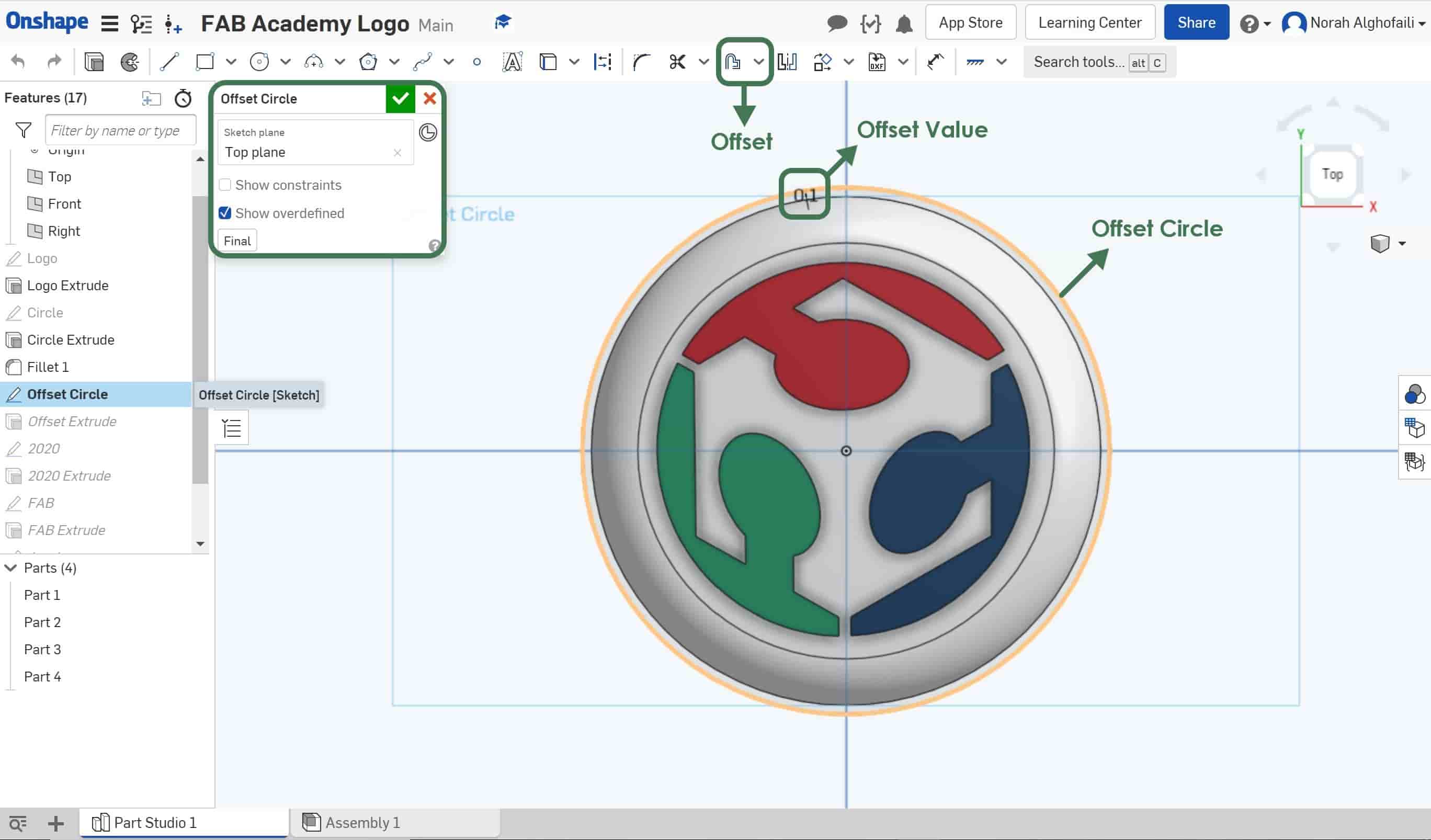Click the Filter by name or type field
Viewport: 1431px width, 840px height.
[120, 130]
